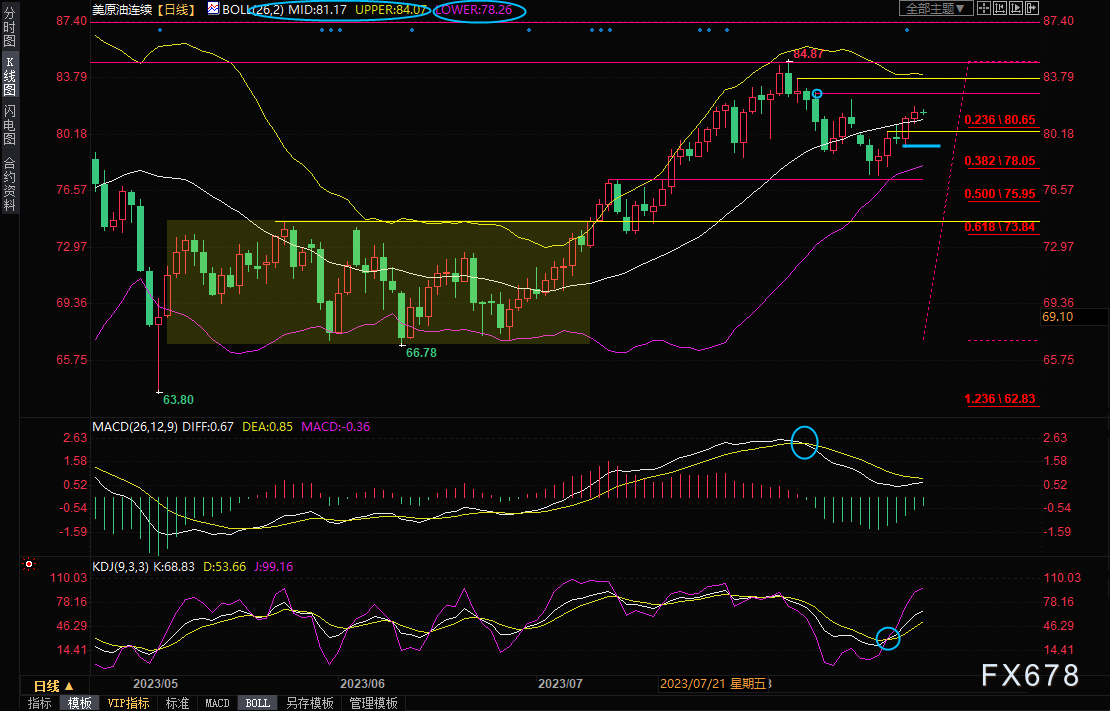Screen dimensions: 1110x711
Task: Click the 管理模板 button
Action: 373,703
